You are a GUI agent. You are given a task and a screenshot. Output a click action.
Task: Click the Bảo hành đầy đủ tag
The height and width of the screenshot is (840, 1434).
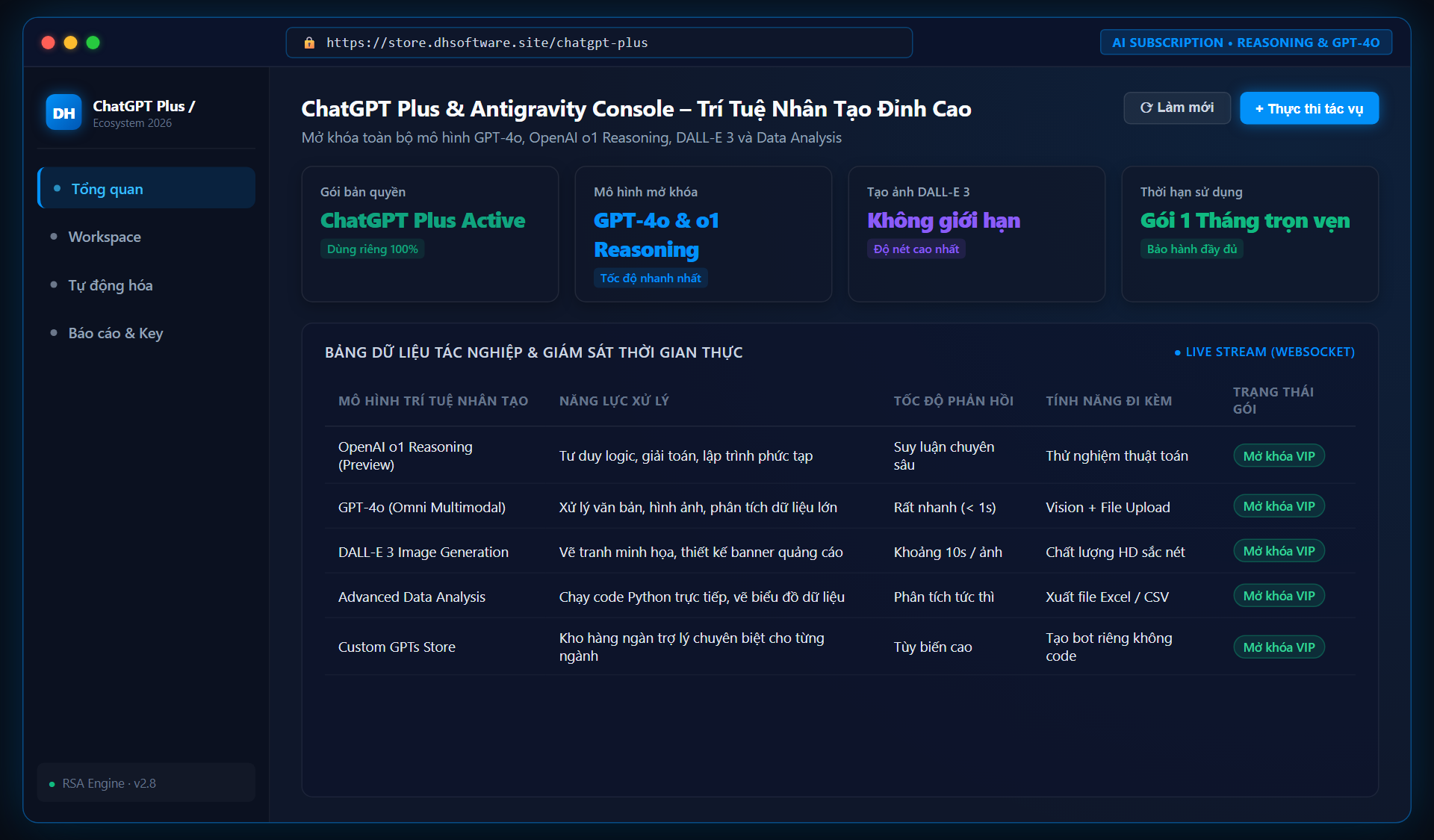(x=1192, y=249)
